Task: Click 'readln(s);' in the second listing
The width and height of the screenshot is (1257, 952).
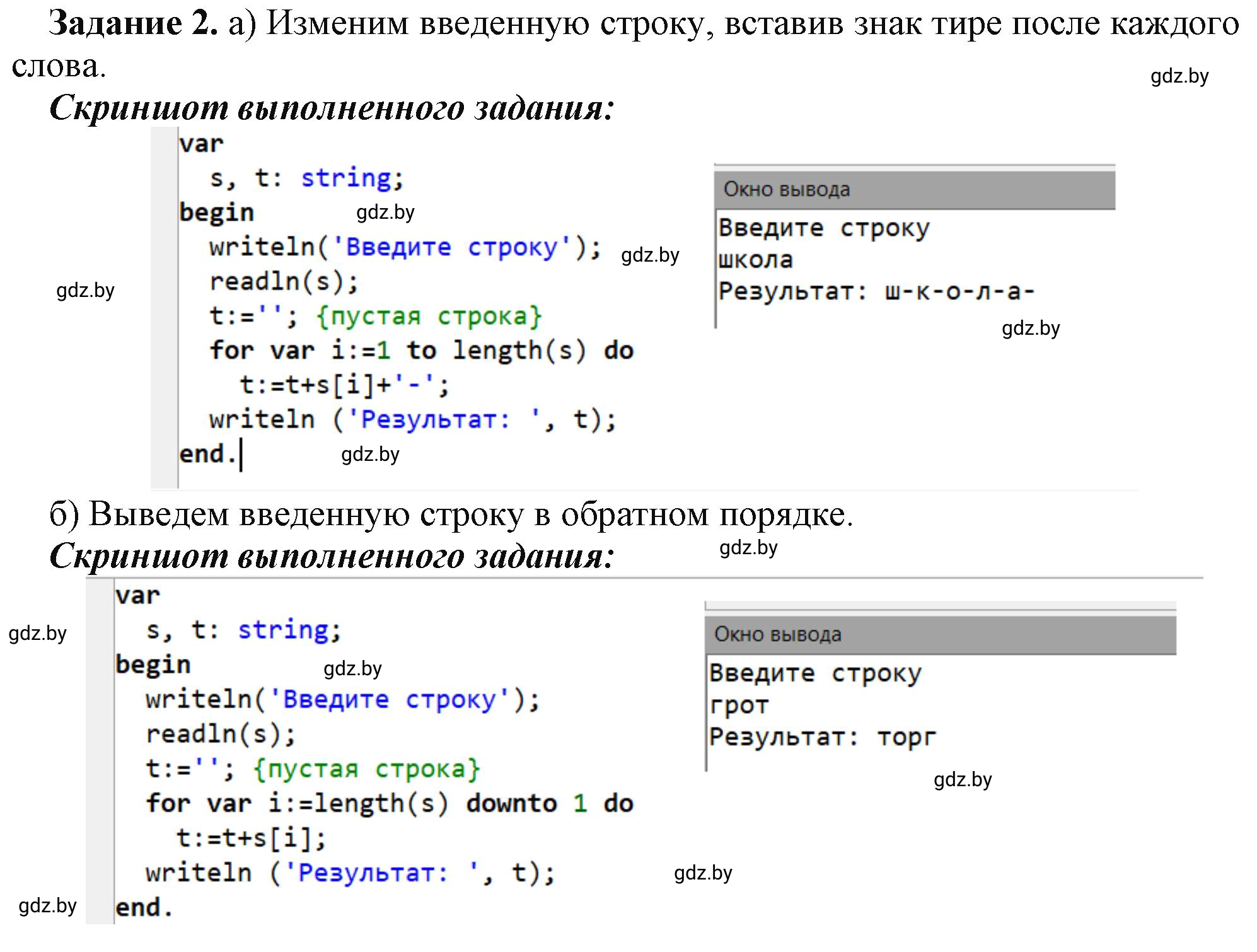Action: [221, 734]
